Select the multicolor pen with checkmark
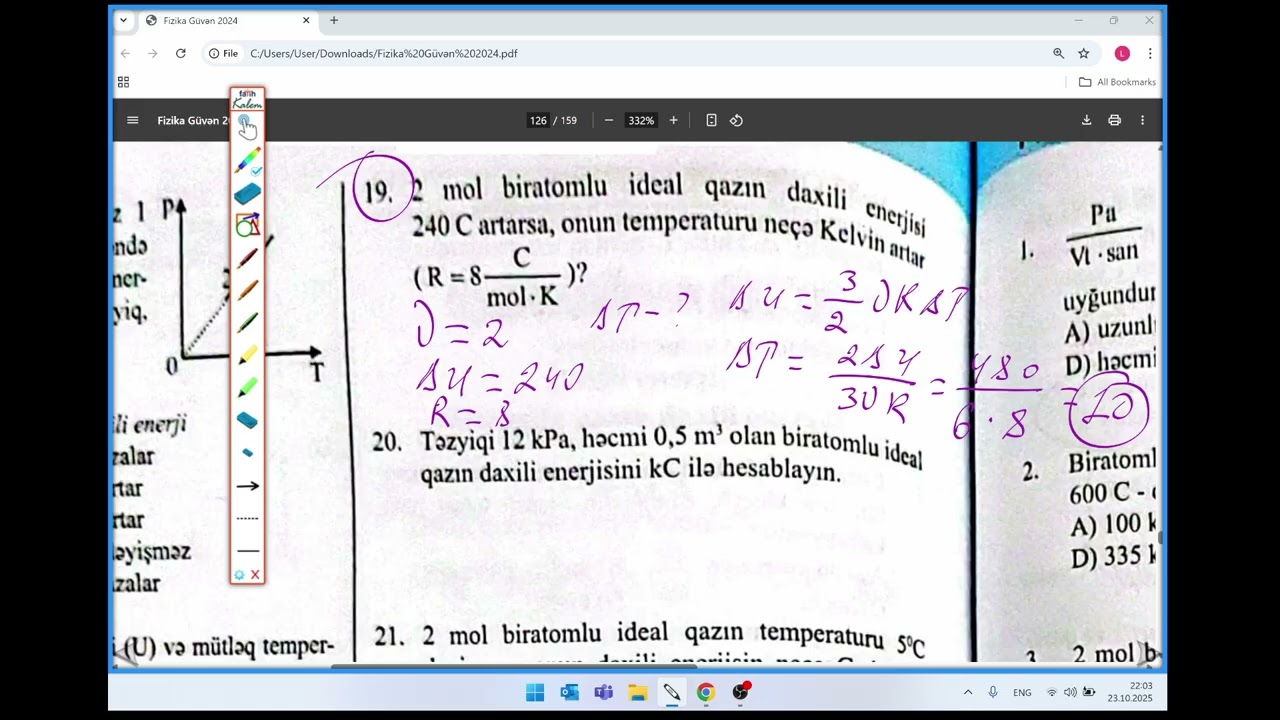 [247, 160]
